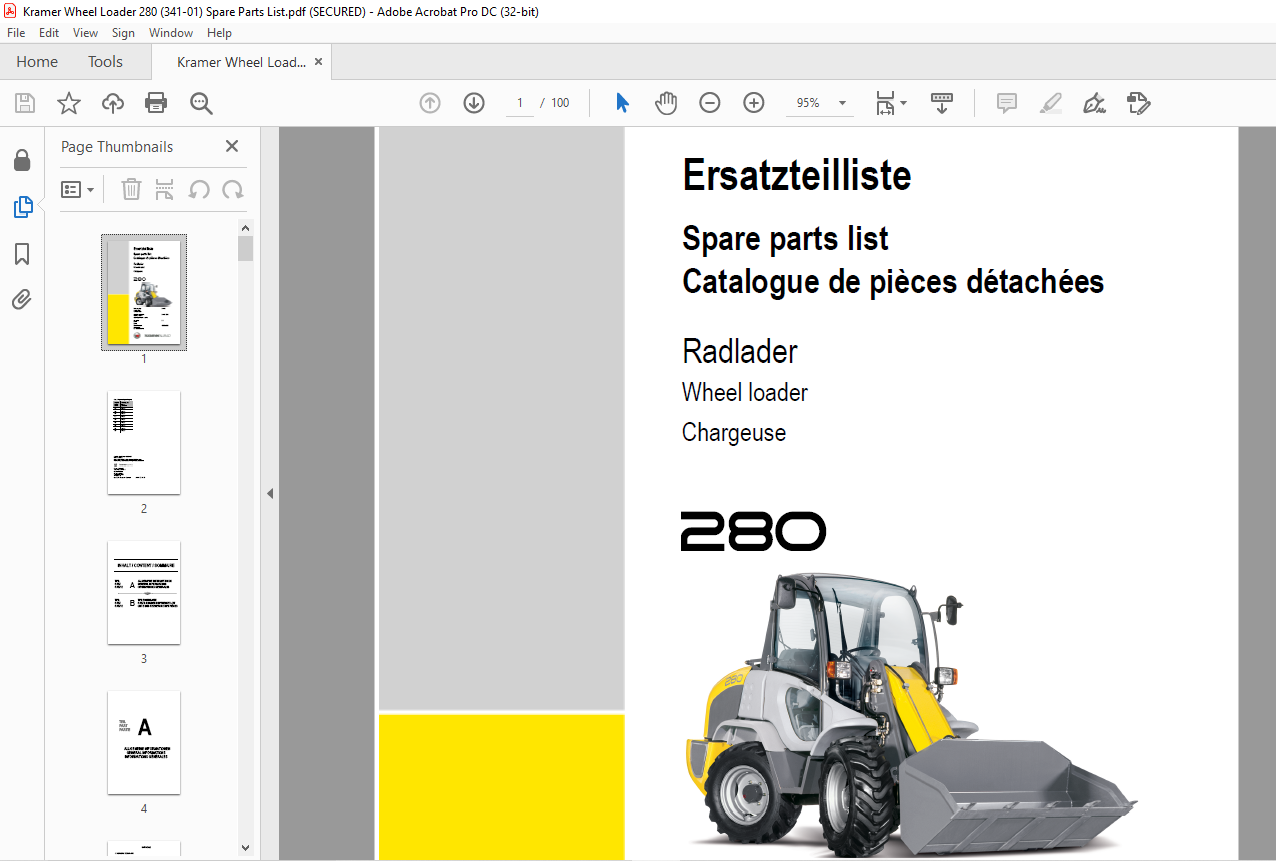Open the Find text search tool
This screenshot has width=1276, height=861.
tap(201, 103)
